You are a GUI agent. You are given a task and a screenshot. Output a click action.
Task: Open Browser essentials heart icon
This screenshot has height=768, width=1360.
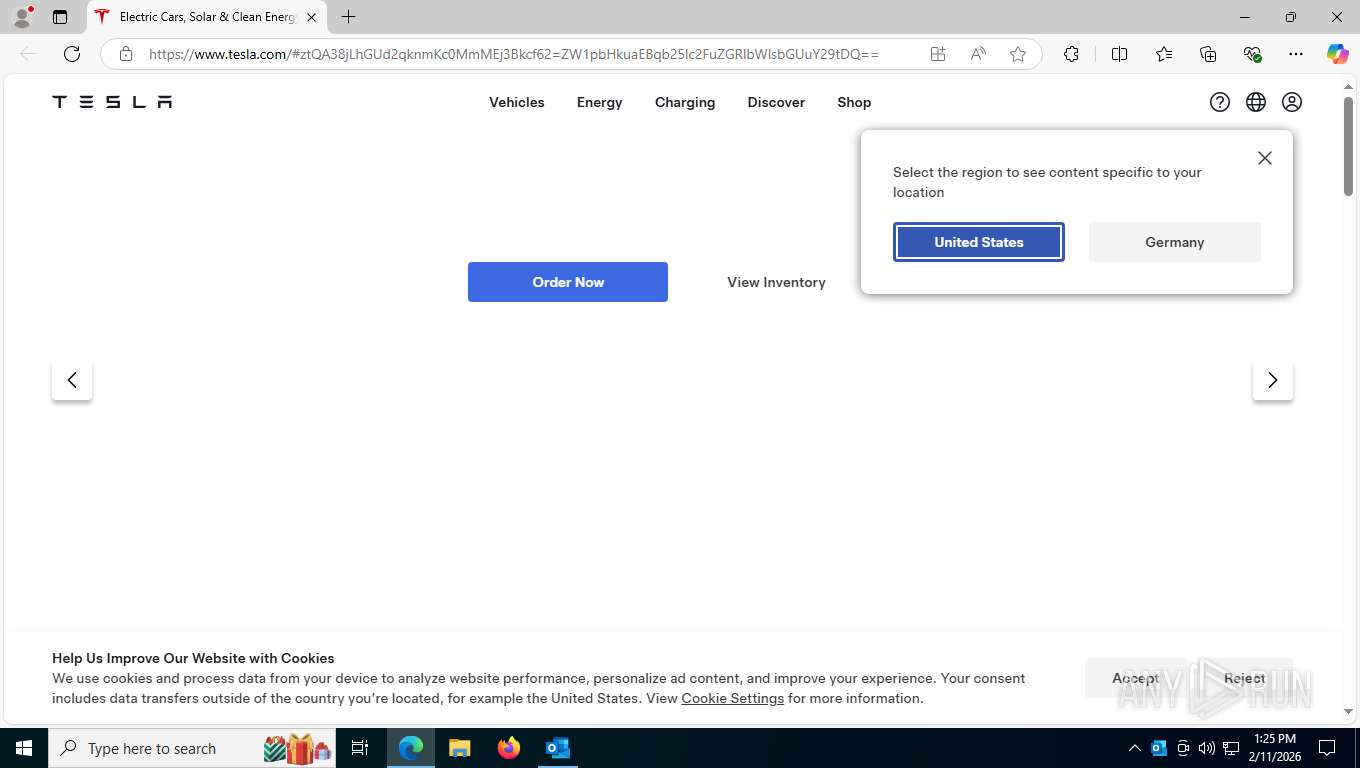(x=1252, y=54)
